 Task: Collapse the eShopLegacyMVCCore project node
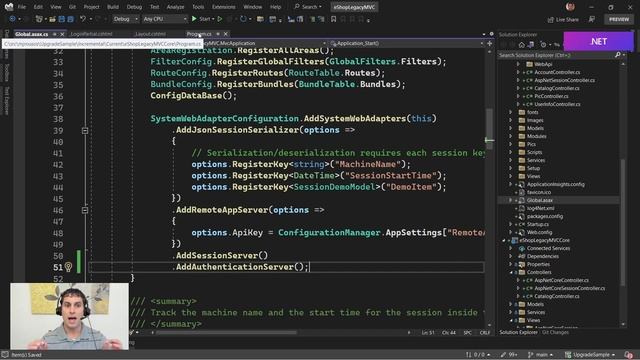tap(504, 240)
